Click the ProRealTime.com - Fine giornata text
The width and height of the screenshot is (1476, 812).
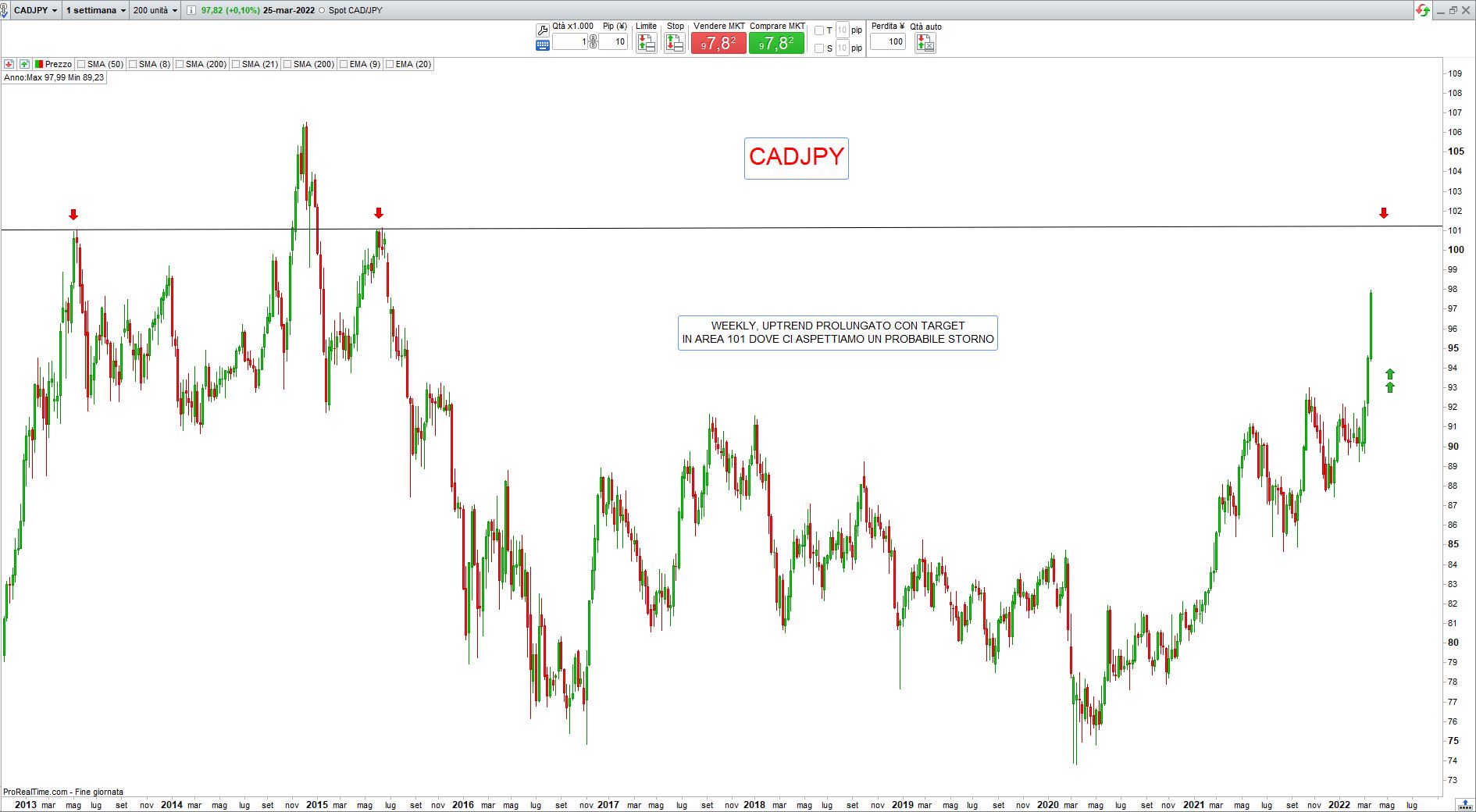63,792
